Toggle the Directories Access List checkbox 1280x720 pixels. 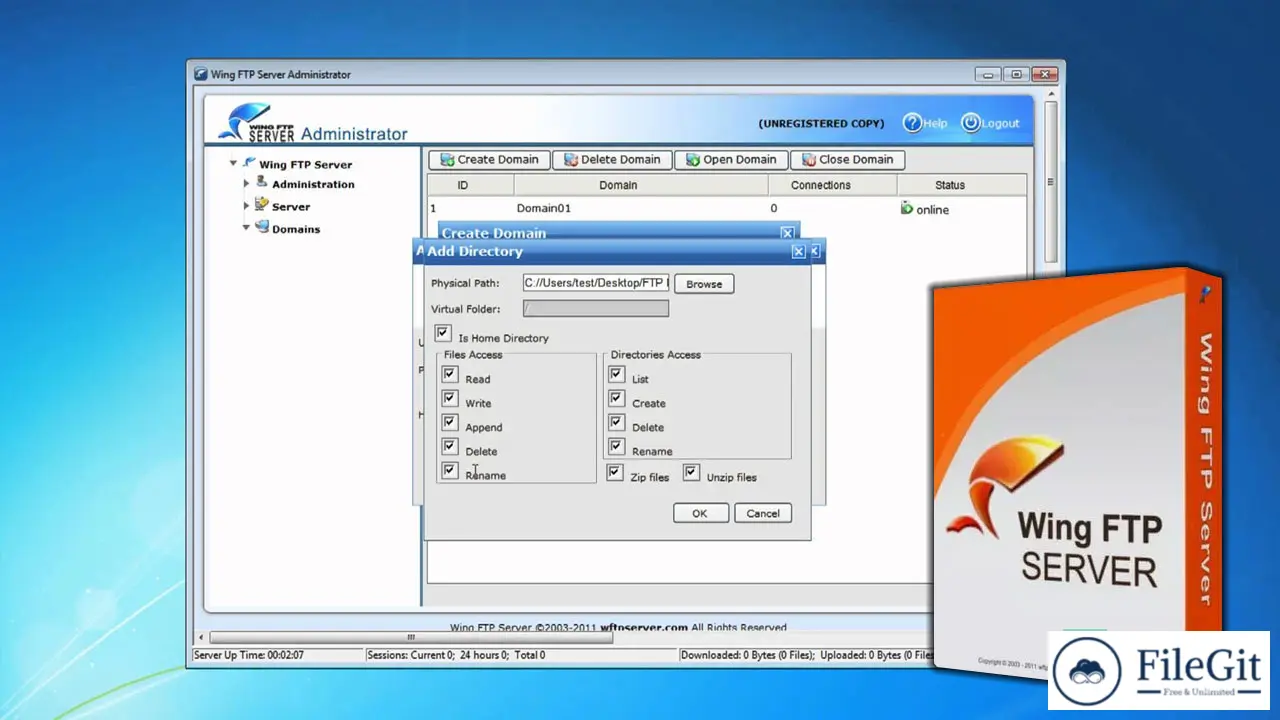(616, 374)
